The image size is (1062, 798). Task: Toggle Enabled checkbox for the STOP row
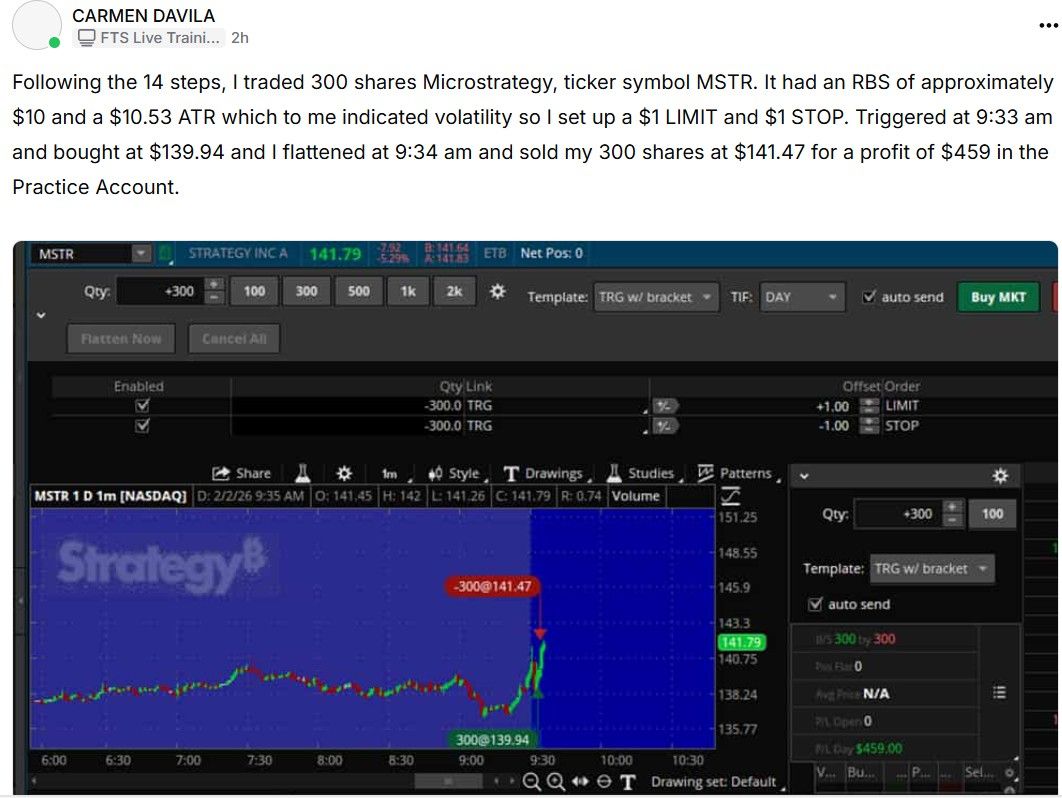click(142, 426)
